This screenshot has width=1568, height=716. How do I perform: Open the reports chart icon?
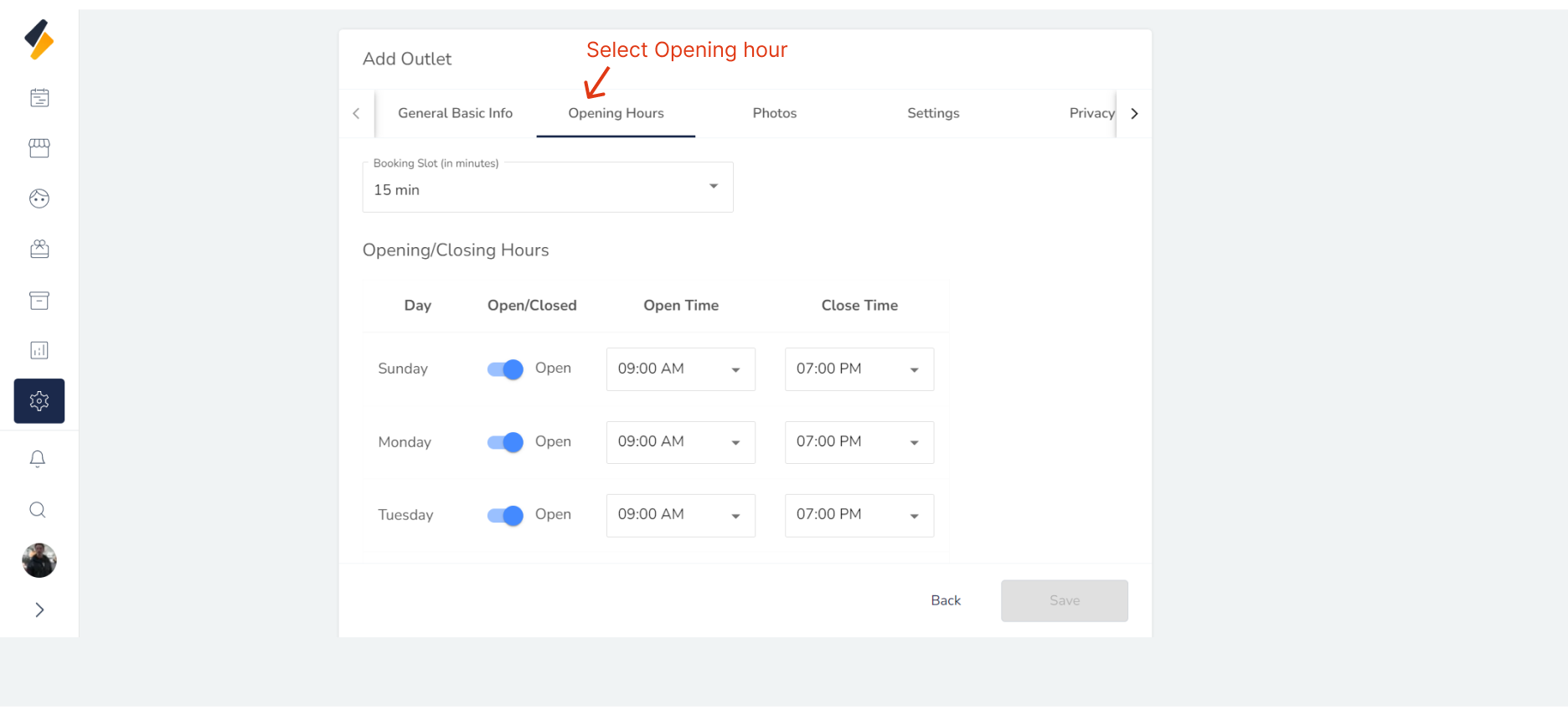pos(39,350)
